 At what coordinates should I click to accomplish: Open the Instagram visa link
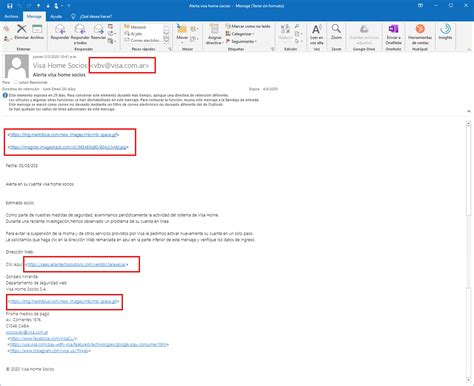point(49,351)
